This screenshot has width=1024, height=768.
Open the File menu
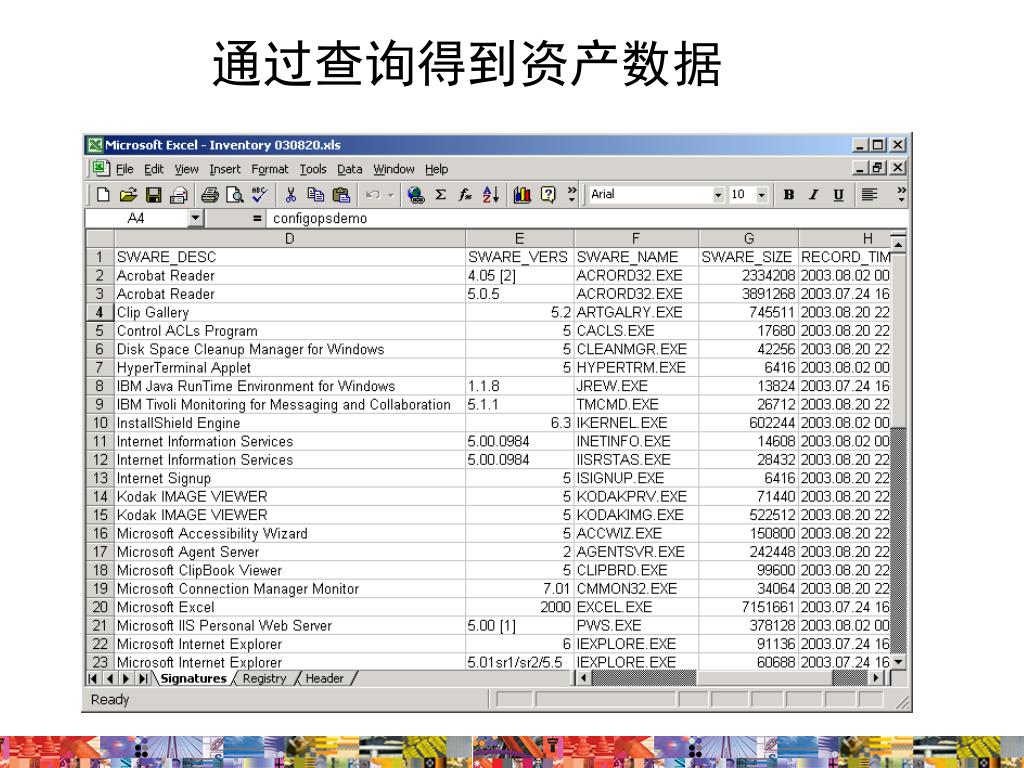[x=125, y=169]
